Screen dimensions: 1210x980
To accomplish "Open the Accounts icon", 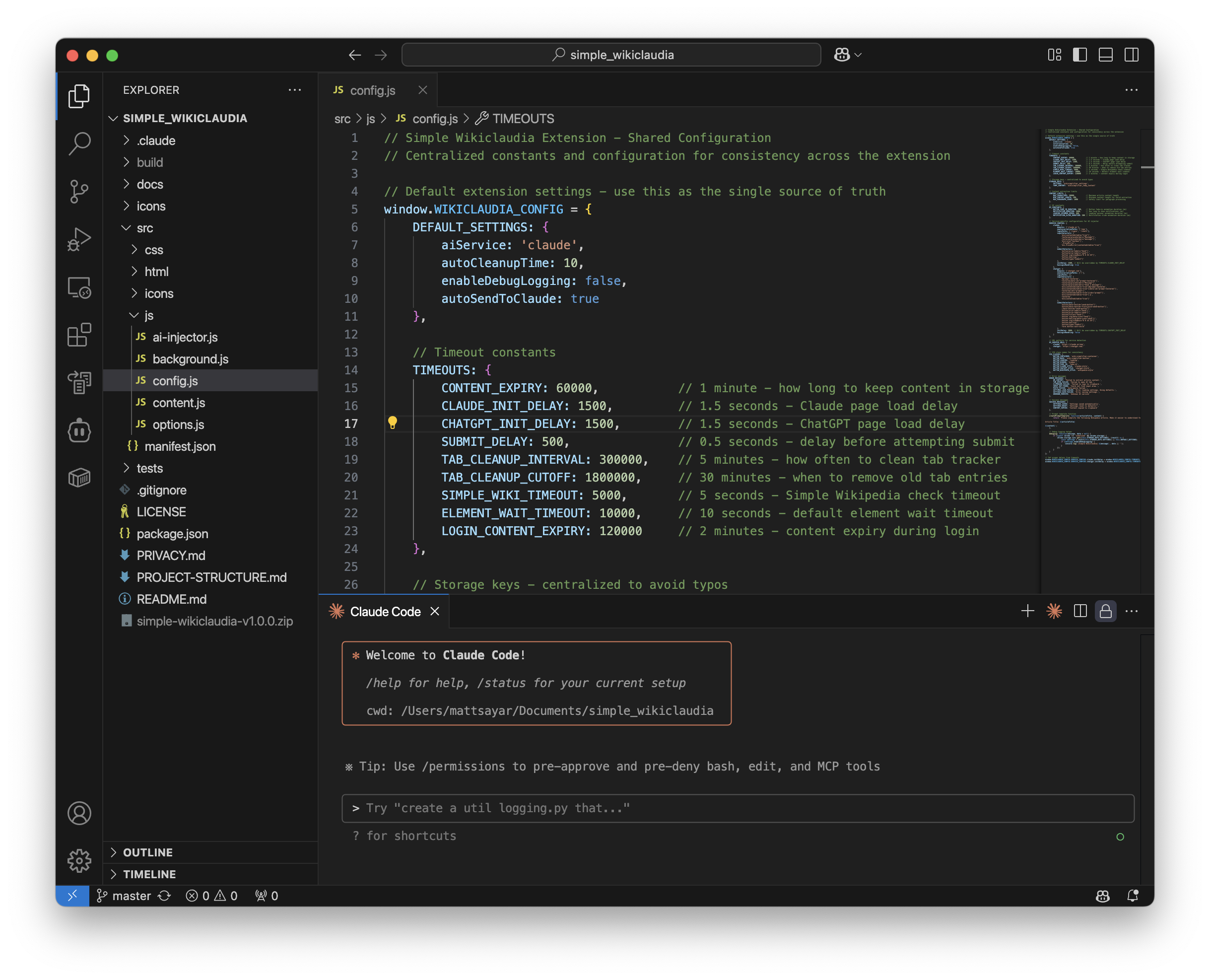I will (x=79, y=814).
